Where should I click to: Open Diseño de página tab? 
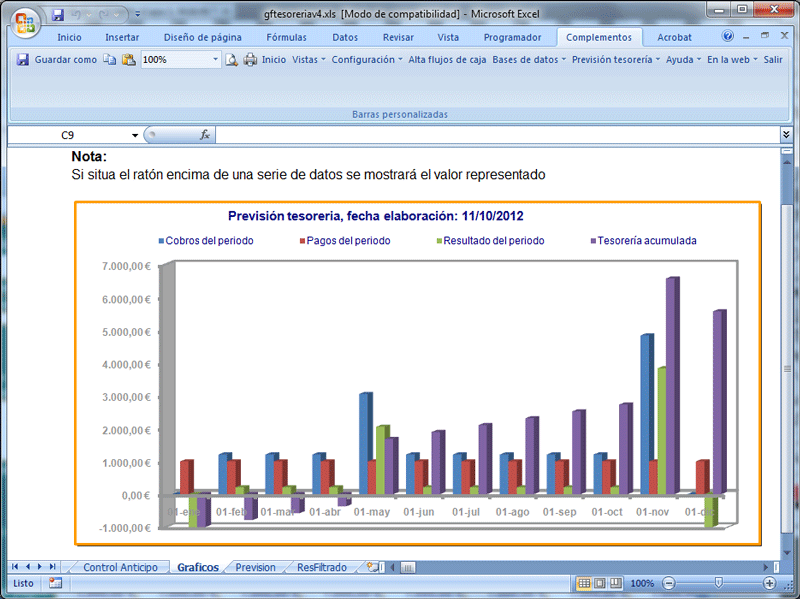(203, 37)
